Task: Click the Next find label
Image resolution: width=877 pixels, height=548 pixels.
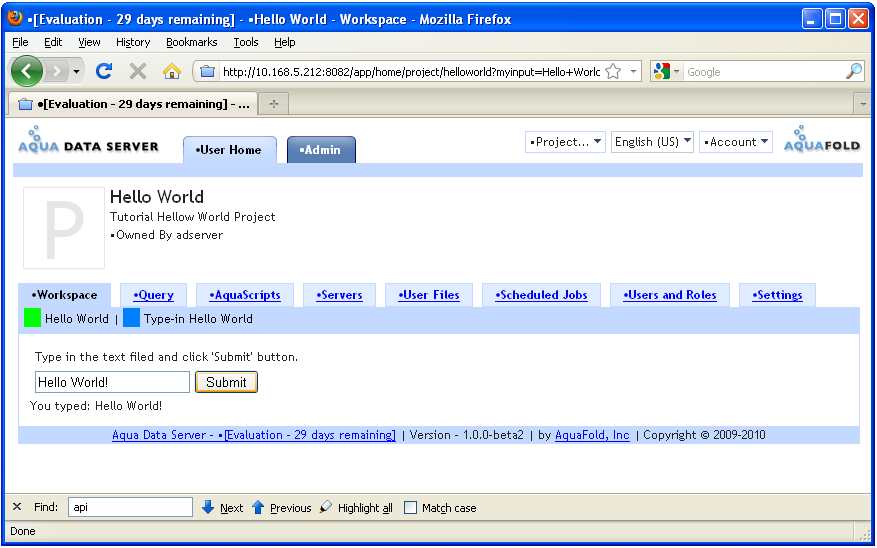Action: click(x=232, y=508)
